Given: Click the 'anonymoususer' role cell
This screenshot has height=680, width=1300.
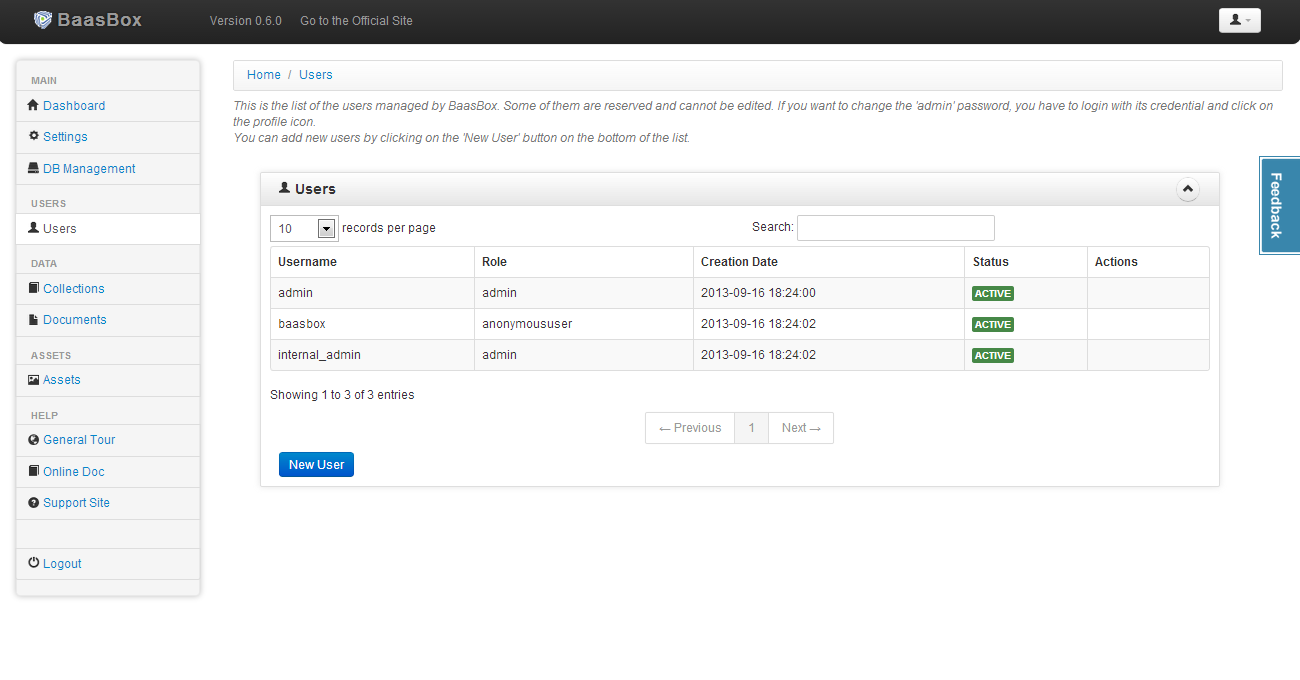Looking at the screenshot, I should click(x=584, y=324).
